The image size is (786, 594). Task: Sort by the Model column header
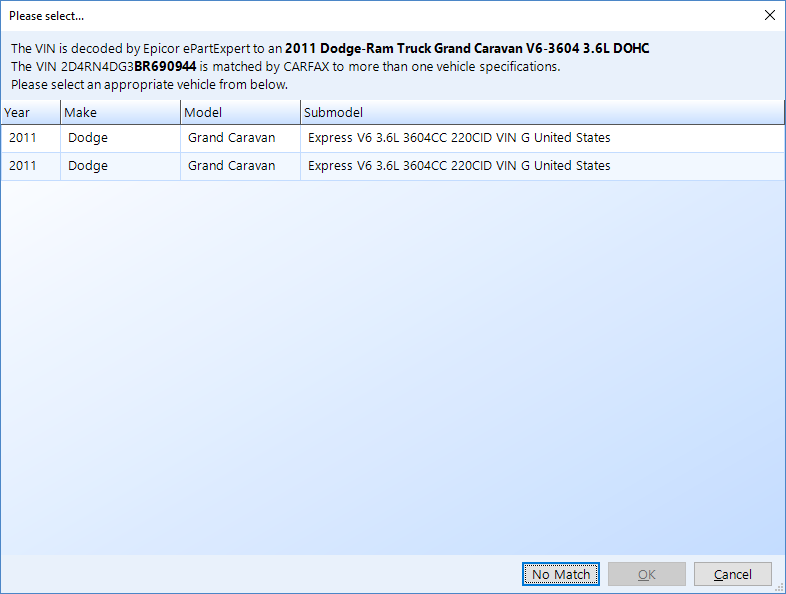[x=241, y=112]
